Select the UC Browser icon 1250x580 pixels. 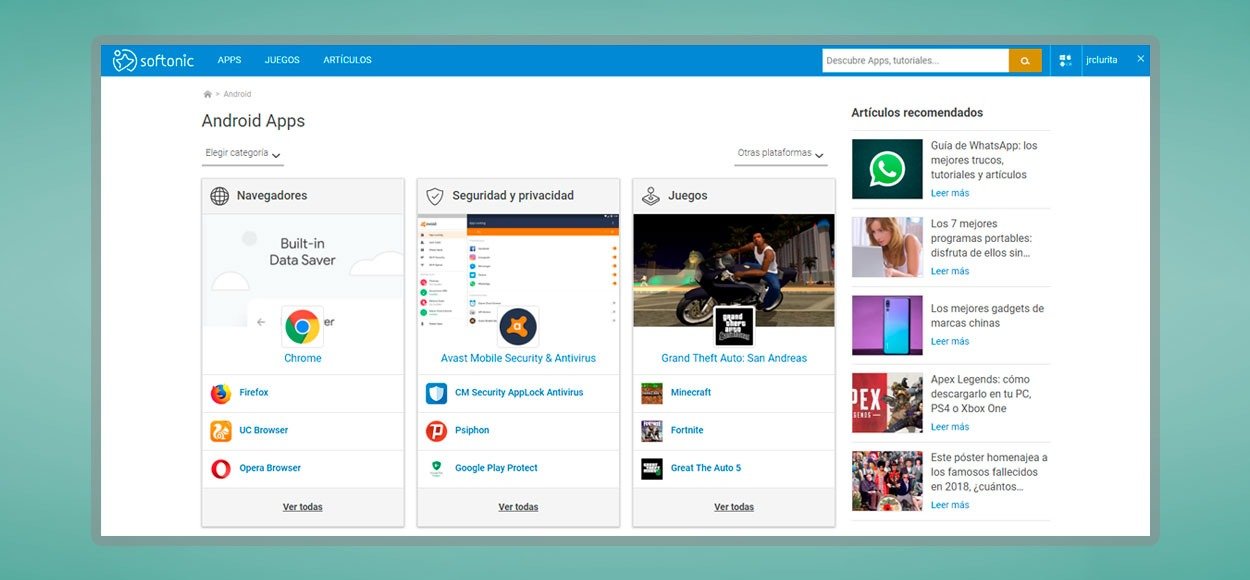tap(221, 431)
